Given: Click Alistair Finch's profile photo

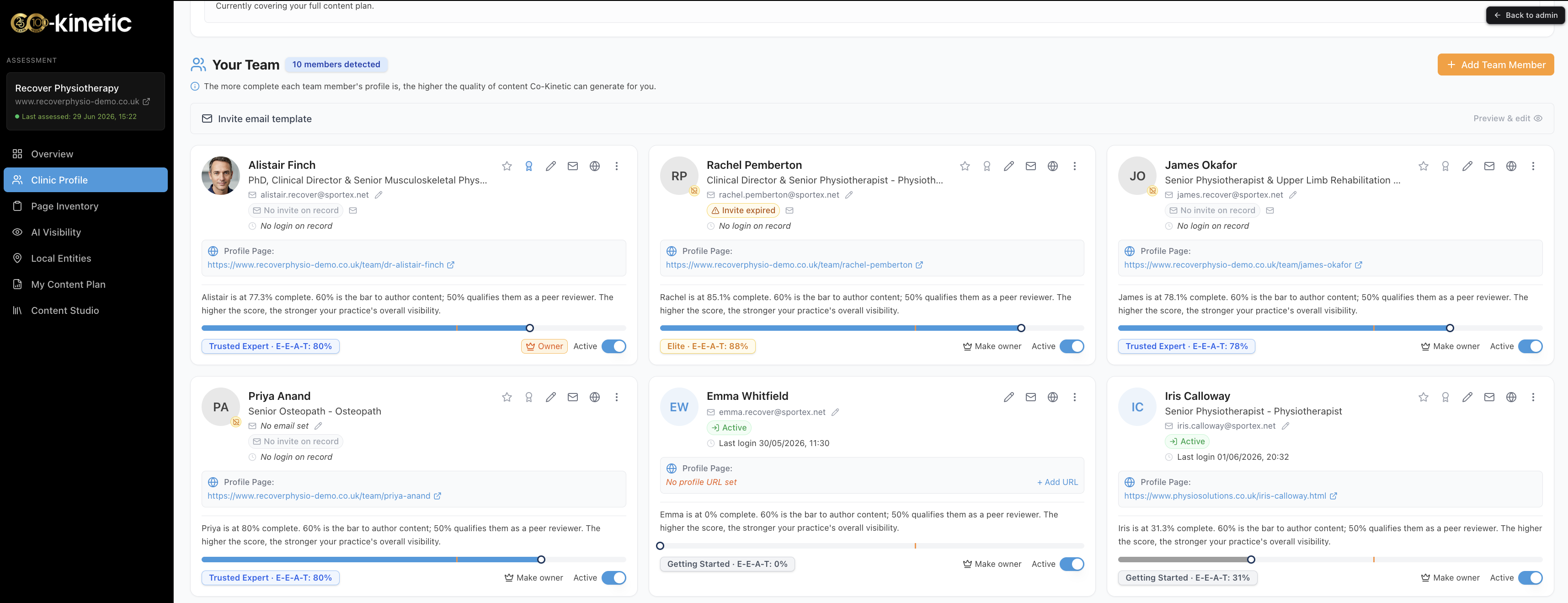Looking at the screenshot, I should coord(220,176).
